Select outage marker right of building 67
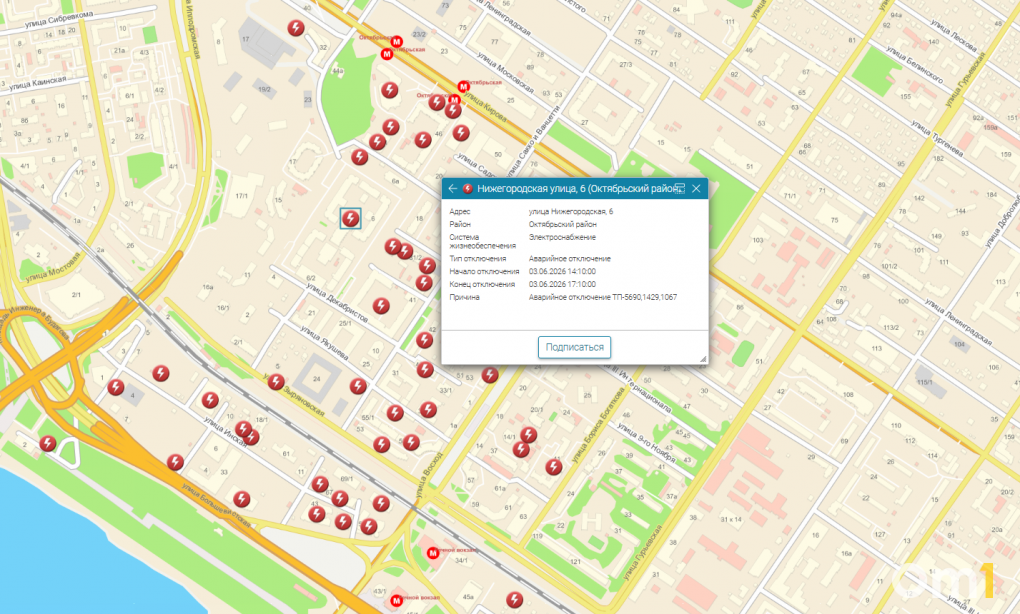1020x614 pixels. click(x=340, y=499)
